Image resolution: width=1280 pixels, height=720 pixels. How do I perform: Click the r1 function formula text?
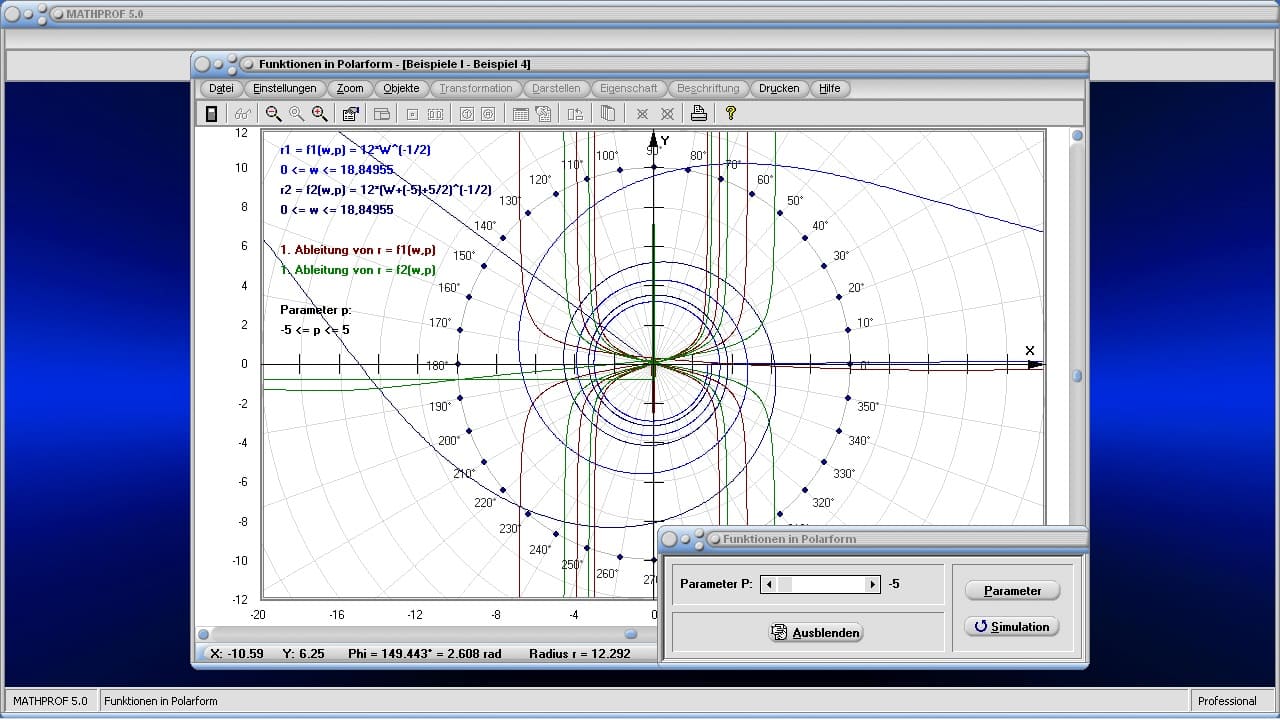point(355,150)
